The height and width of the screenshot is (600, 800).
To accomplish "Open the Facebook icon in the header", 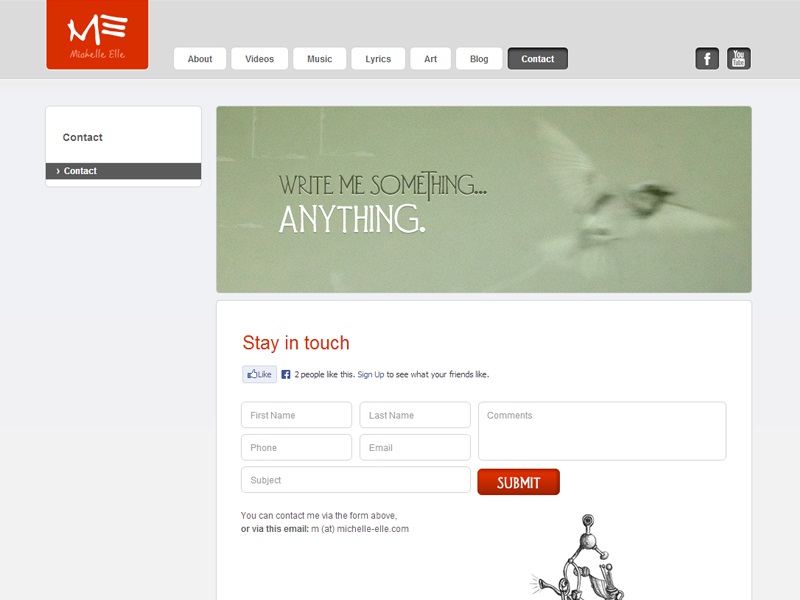I will tap(707, 59).
